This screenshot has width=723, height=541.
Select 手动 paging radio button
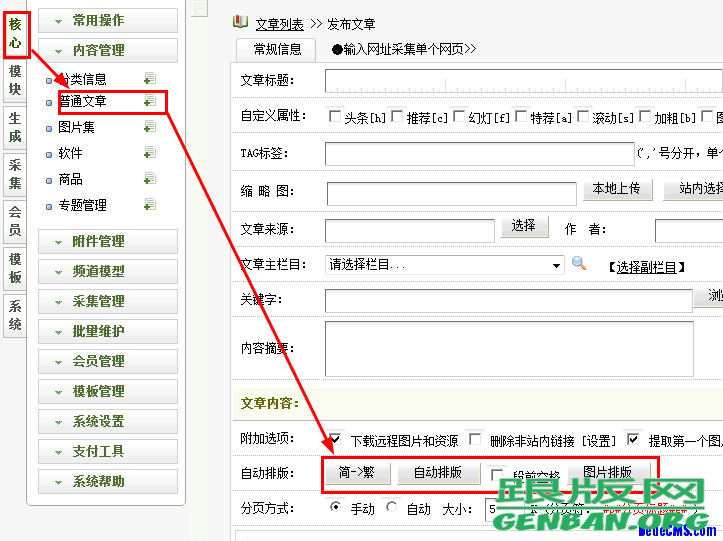pyautogui.click(x=336, y=507)
